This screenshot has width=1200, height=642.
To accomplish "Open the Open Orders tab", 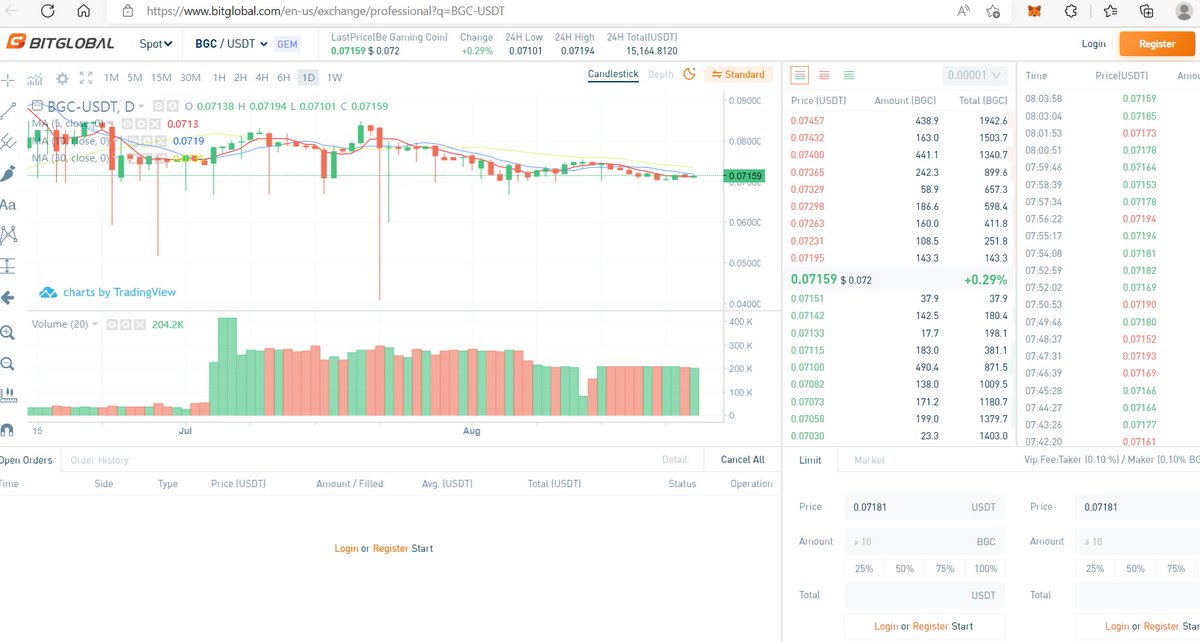I will (26, 460).
